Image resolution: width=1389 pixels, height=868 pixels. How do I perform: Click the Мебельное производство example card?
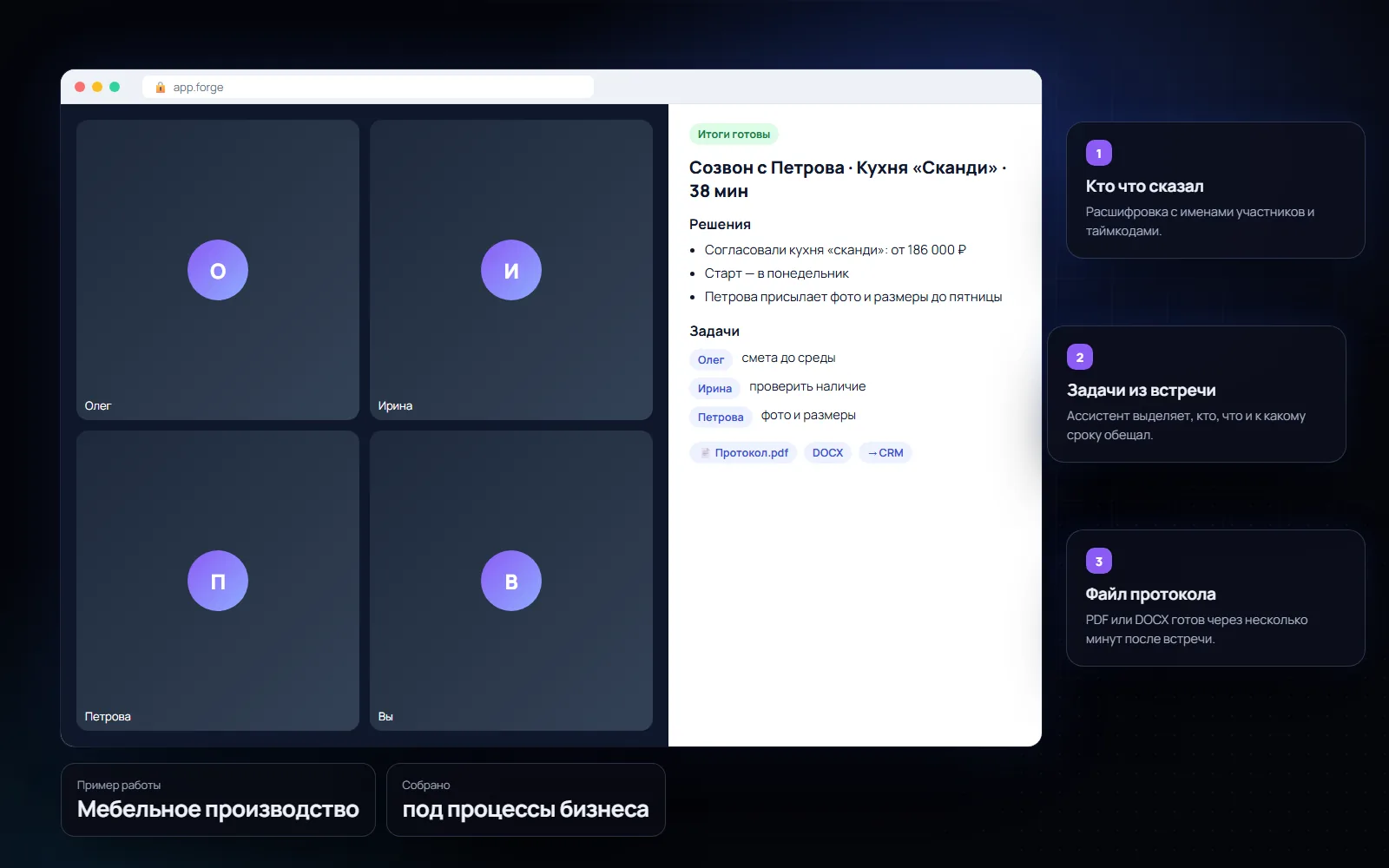coord(218,799)
